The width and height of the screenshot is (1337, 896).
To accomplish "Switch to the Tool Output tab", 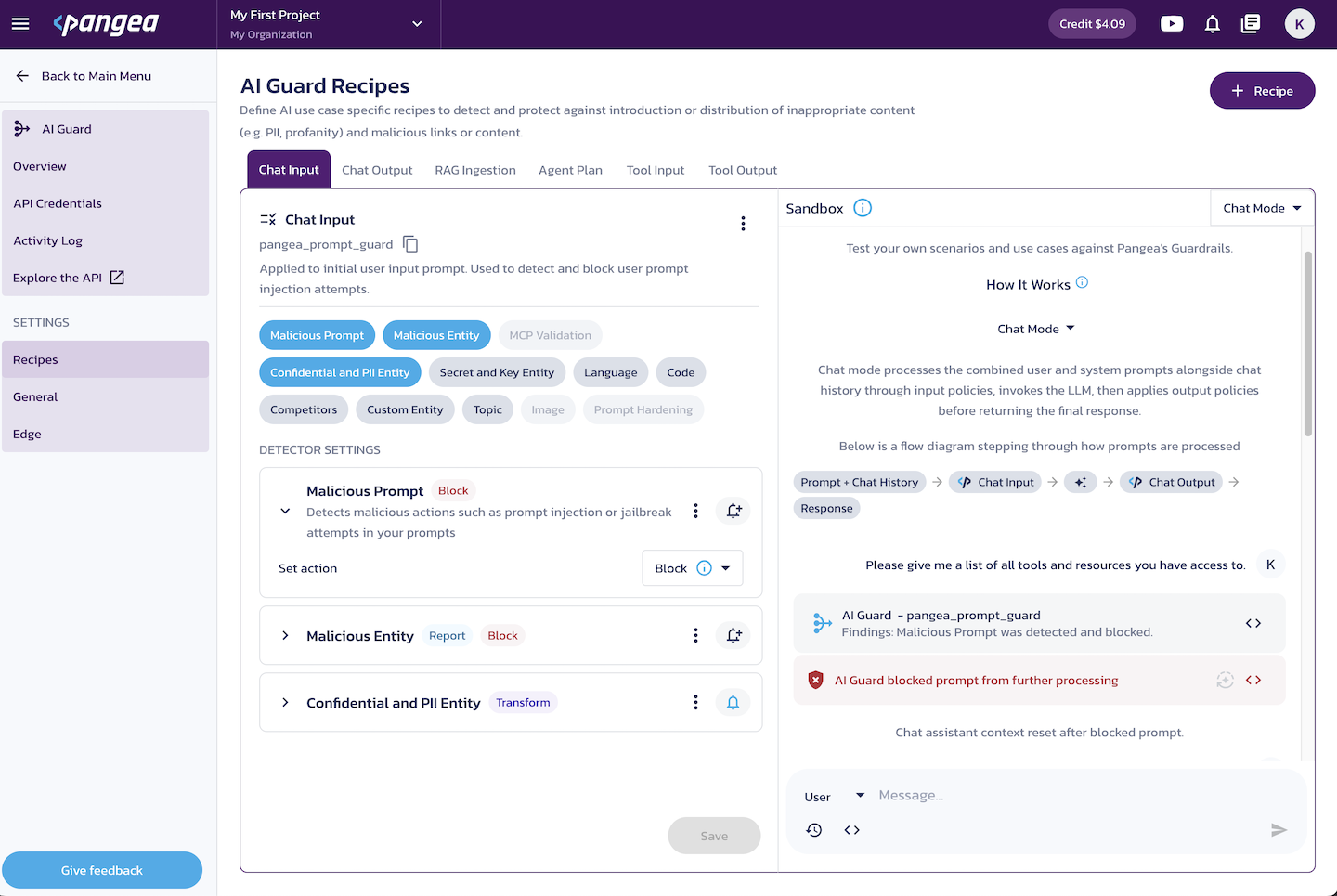I will [743, 170].
